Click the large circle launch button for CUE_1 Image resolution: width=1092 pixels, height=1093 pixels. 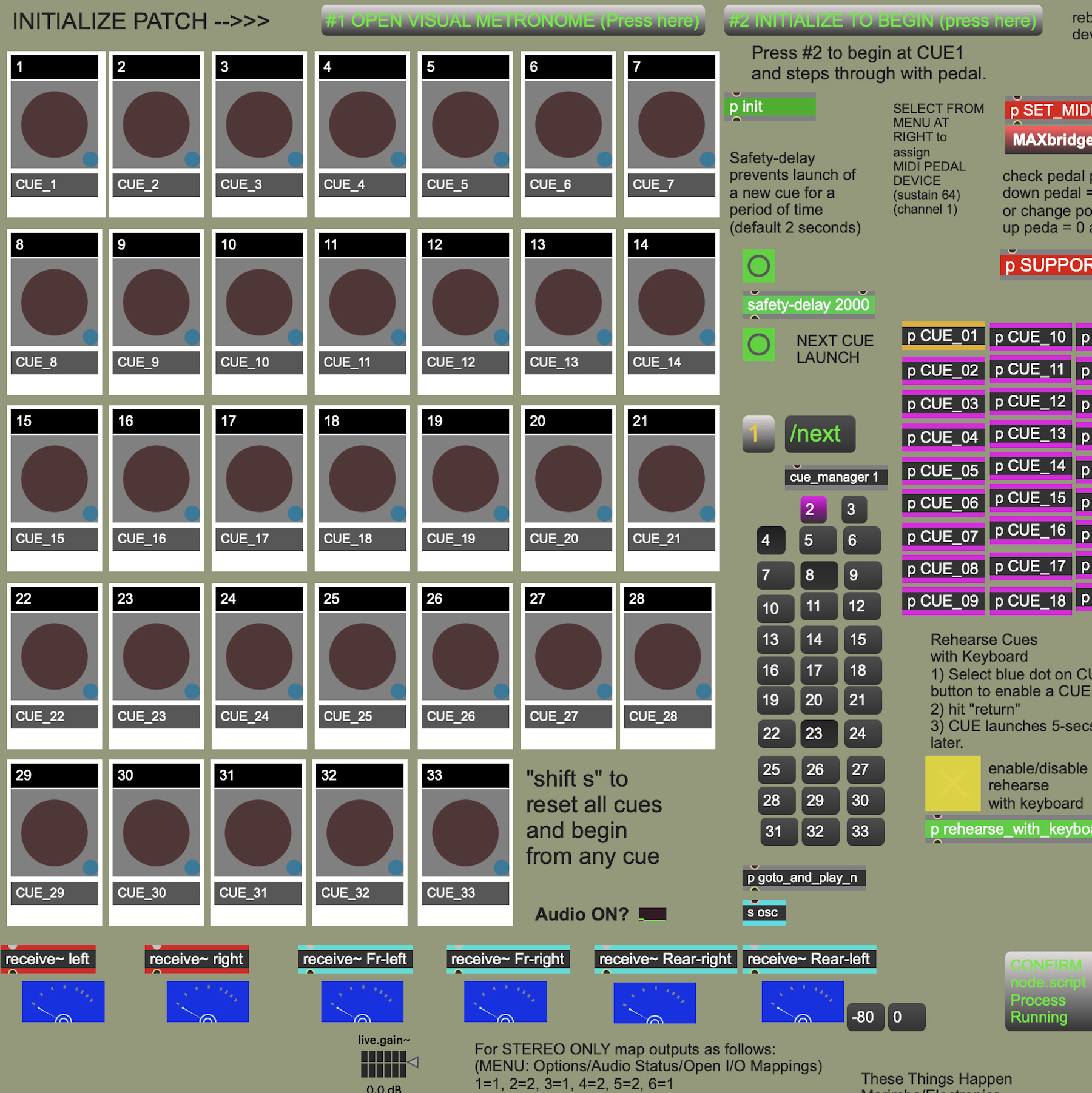coord(55,125)
